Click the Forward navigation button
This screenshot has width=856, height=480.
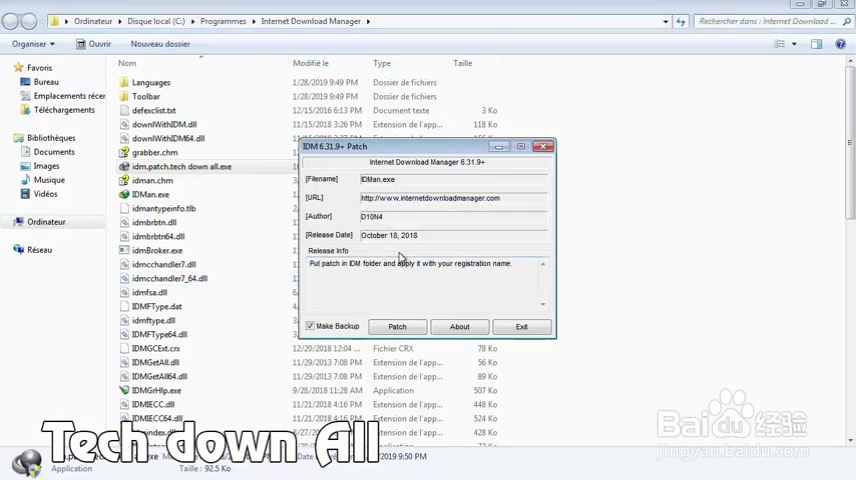[x=28, y=21]
